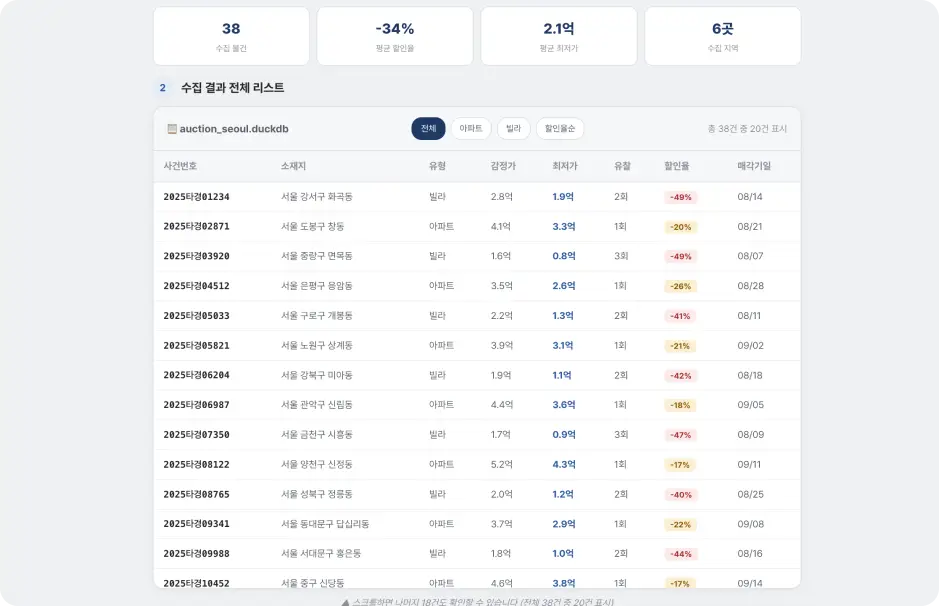
Task: Click the 소재지 column header
Action: (x=293, y=166)
